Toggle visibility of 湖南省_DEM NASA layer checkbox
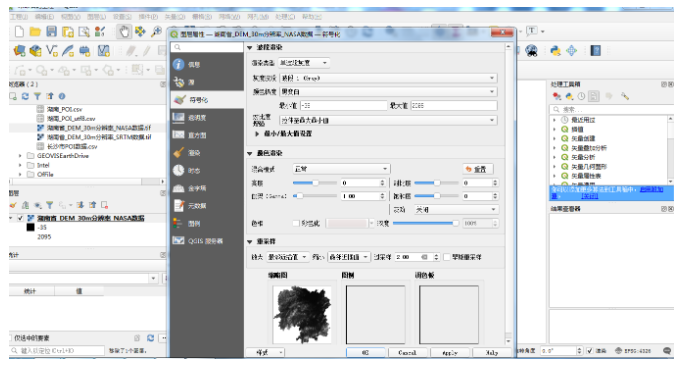Viewport: 680px width, 368px height. click(x=20, y=218)
